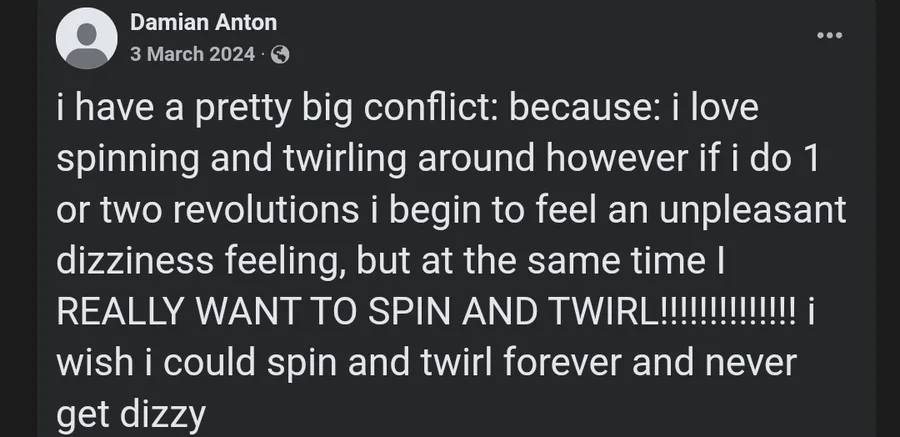
Task: Click the 'wish i could spin and twirl' line
Action: 426,362
